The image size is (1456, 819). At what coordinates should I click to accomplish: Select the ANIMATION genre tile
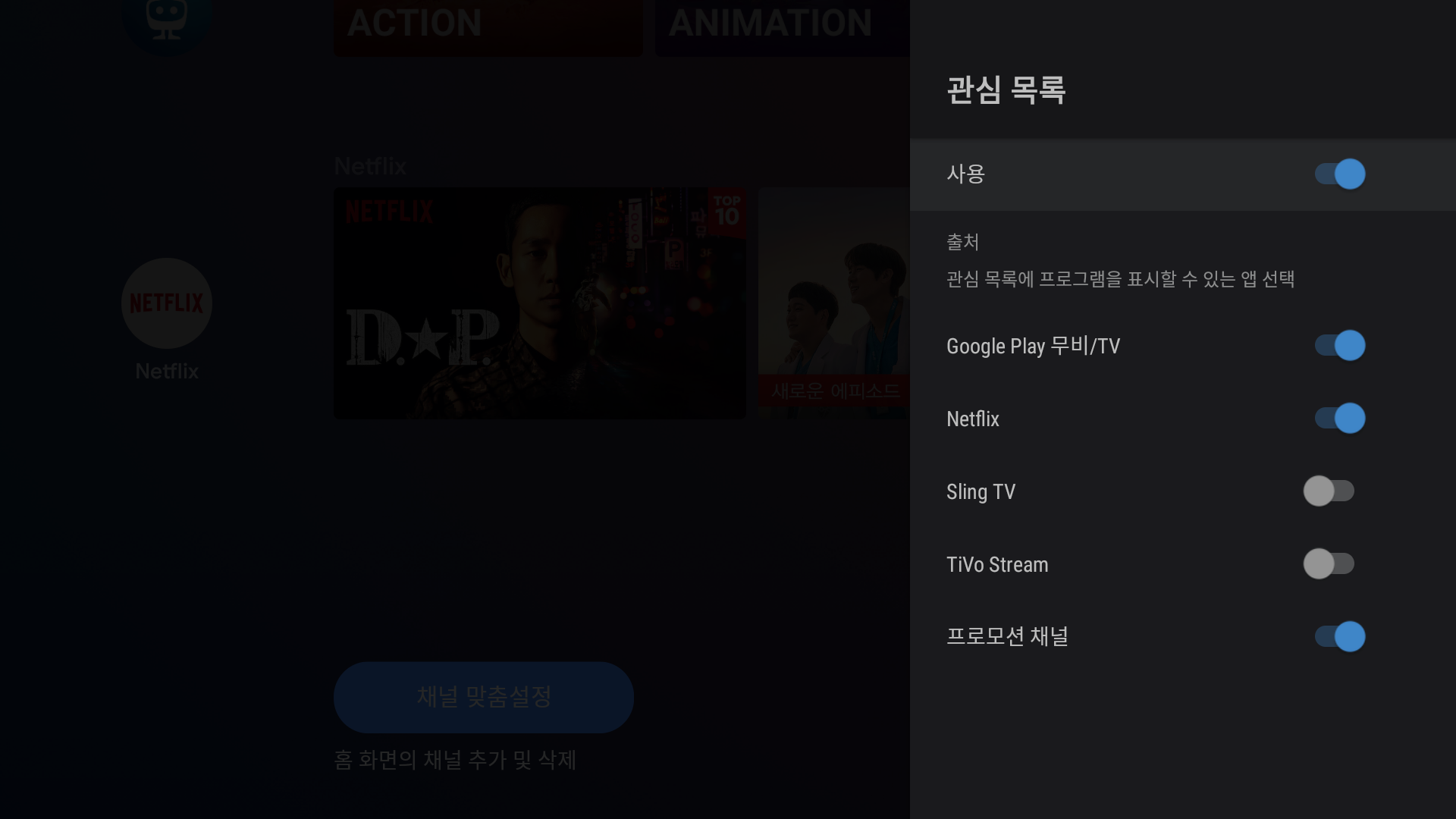(x=781, y=27)
